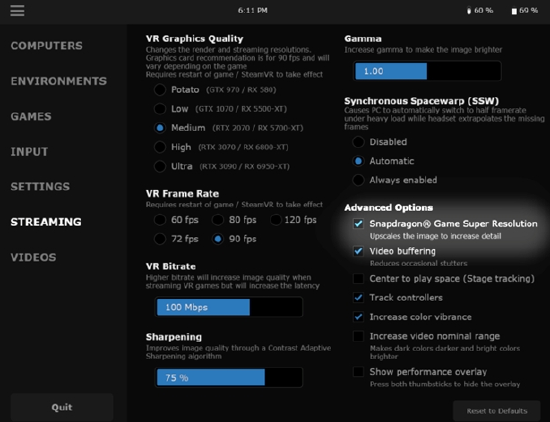The image size is (550, 422).
Task: Switch to the ENVIRONMENTS section
Action: click(59, 81)
